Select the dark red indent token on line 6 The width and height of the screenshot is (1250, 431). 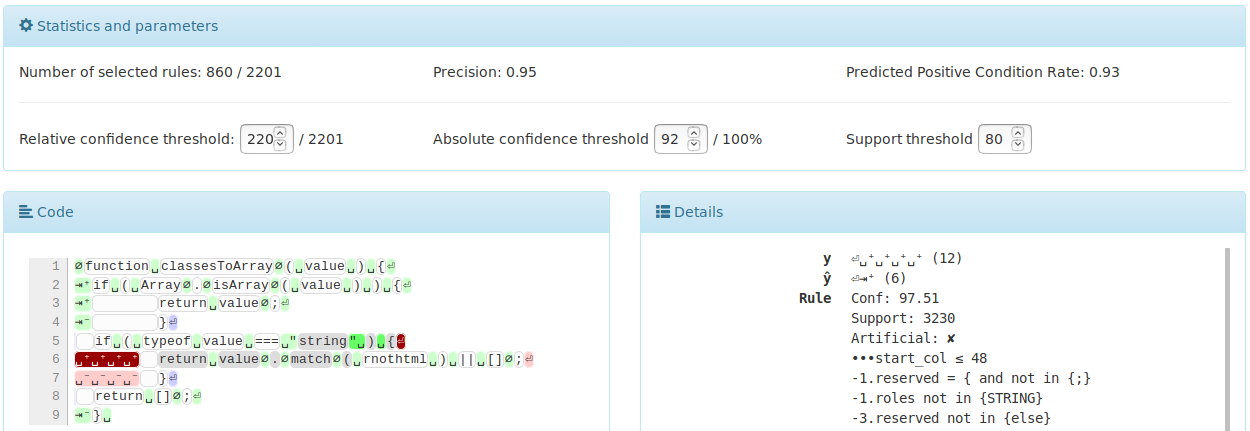(x=105, y=359)
